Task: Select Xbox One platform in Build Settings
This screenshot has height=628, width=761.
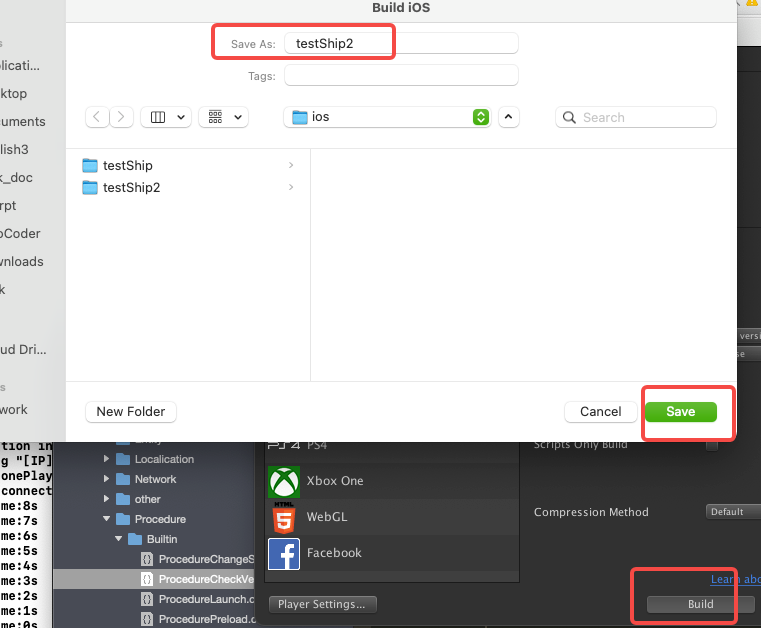Action: (392, 481)
